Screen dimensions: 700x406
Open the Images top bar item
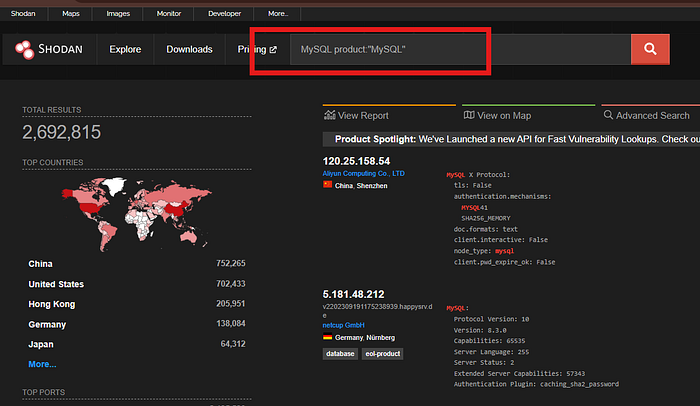click(118, 13)
